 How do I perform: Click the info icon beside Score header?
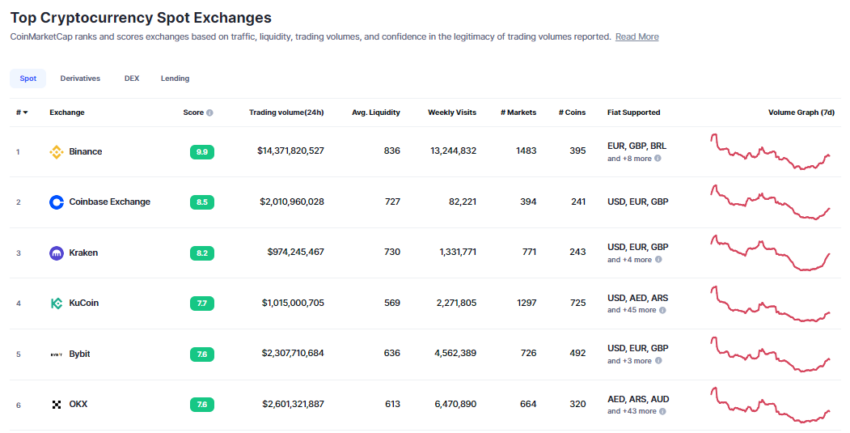209,113
